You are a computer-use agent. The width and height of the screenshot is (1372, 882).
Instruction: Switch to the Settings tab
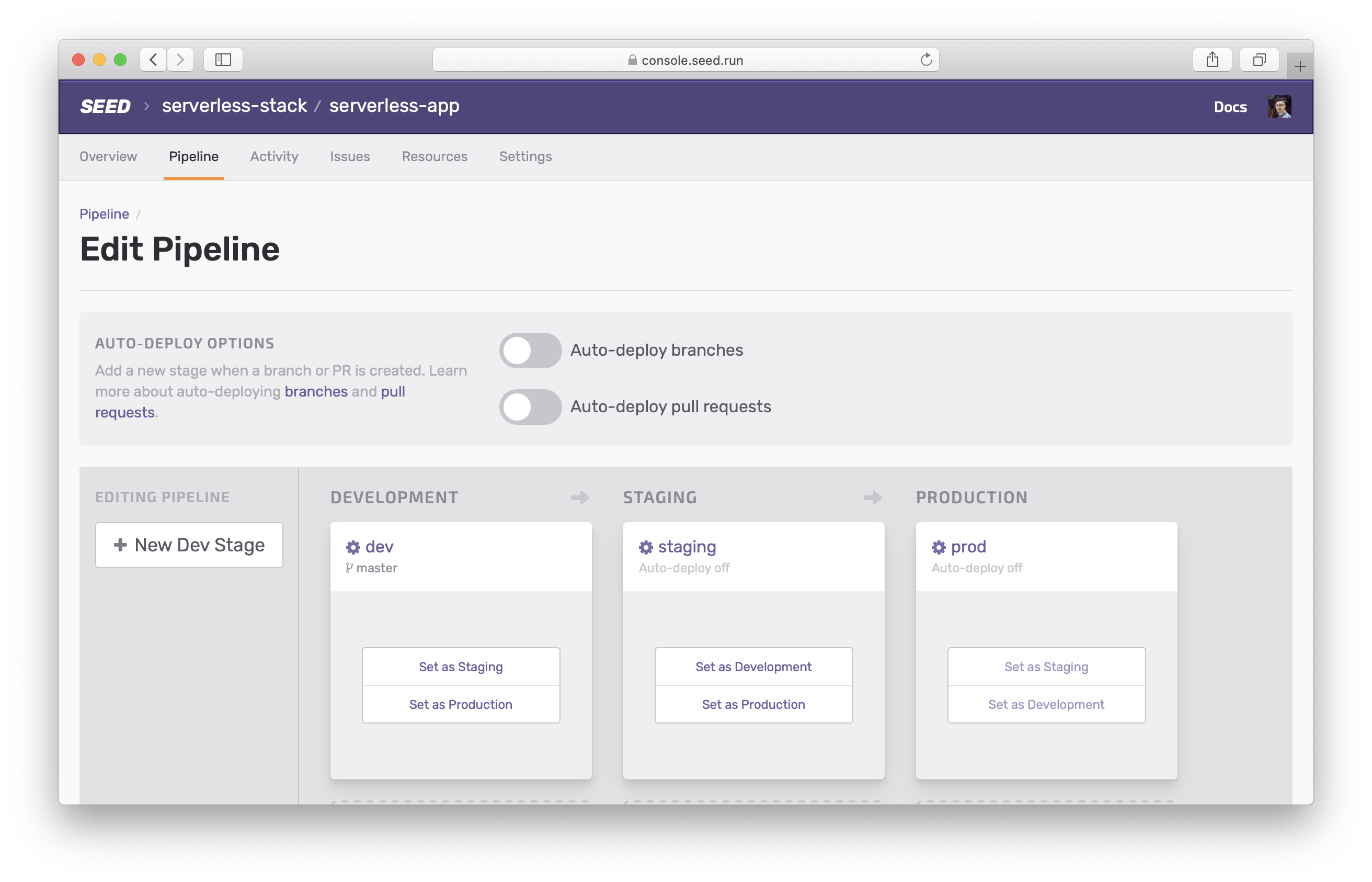(525, 156)
